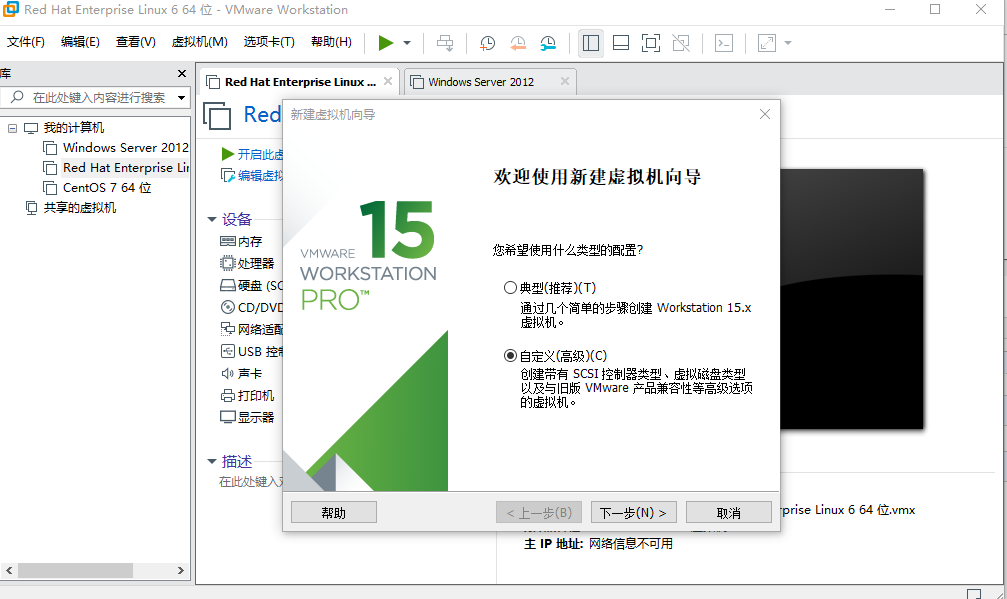The image size is (1007, 599).
Task: Click the green power-on play icon
Action: coord(385,43)
